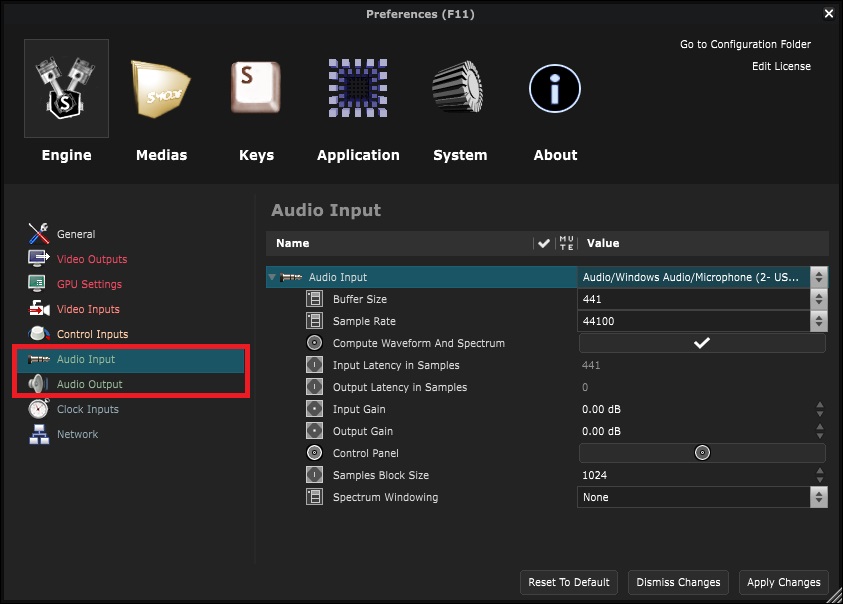Click Go to Configuration Folder link
This screenshot has height=604, width=843.
[x=745, y=44]
